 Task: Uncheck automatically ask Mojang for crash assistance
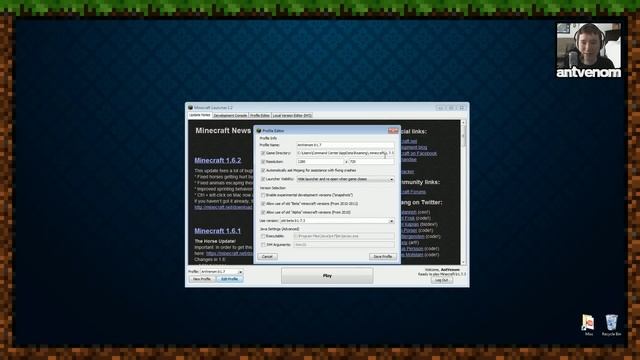tap(263, 170)
